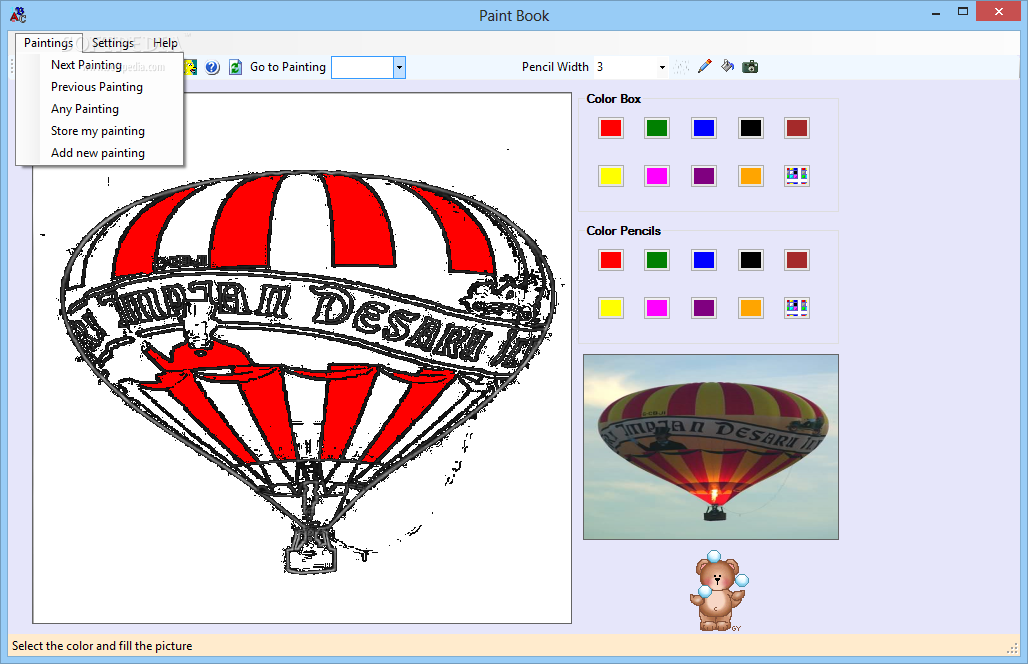Image resolution: width=1028 pixels, height=664 pixels.
Task: Choose Previous Painting menu entry
Action: click(x=99, y=87)
